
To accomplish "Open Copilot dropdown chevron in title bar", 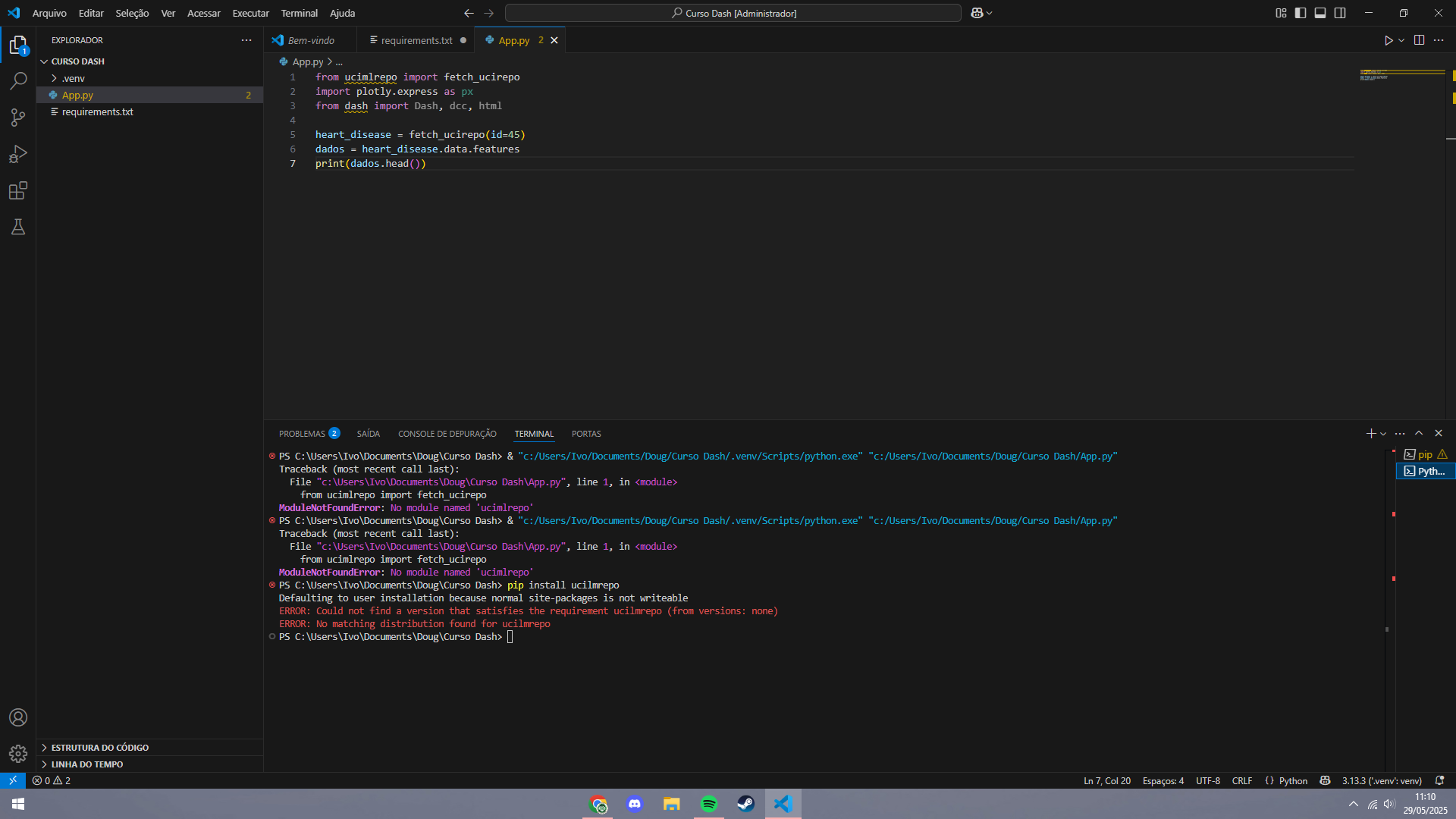I will pos(990,13).
